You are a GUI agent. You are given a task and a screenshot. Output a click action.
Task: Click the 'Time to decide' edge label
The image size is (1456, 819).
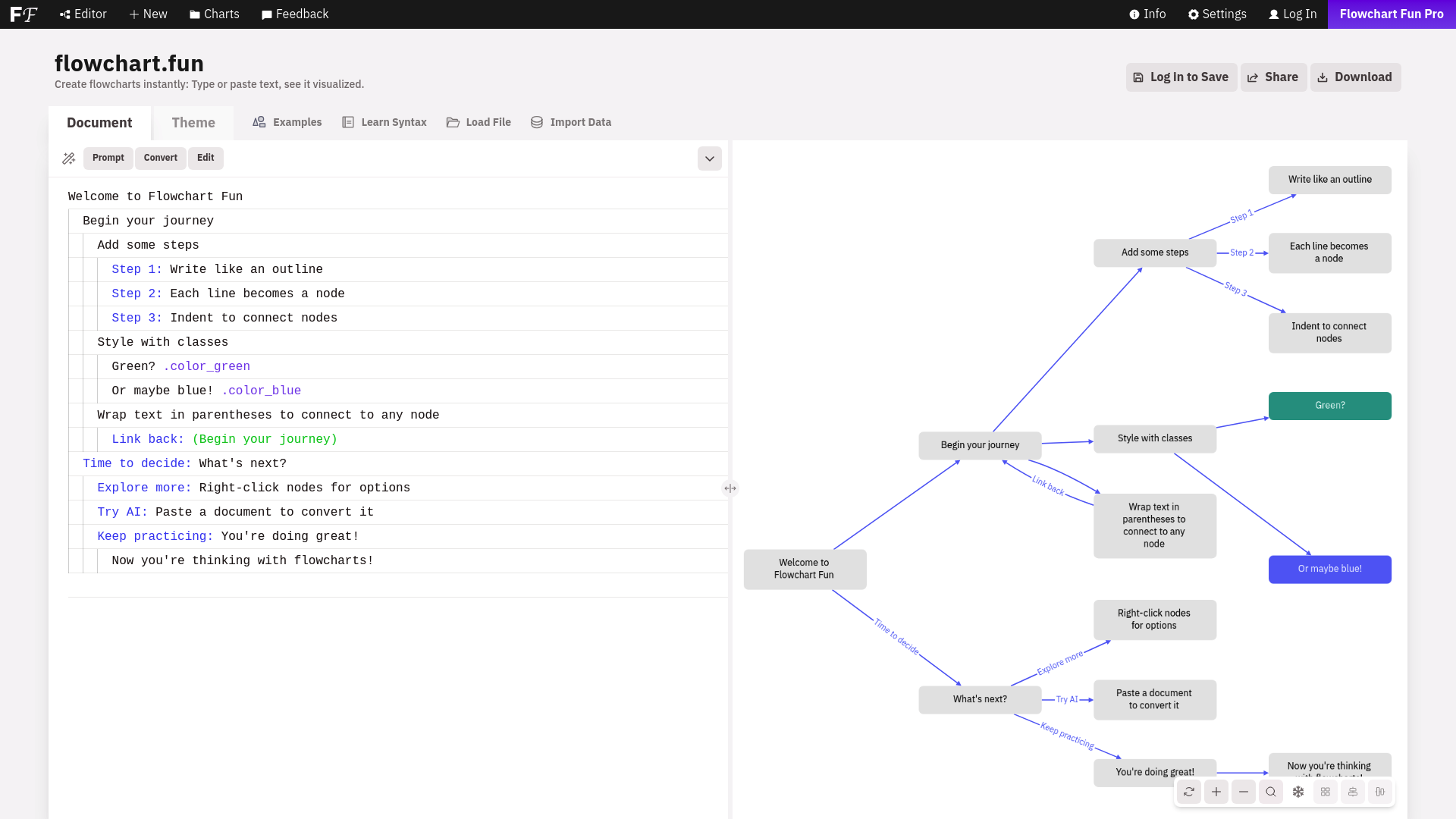point(896,637)
